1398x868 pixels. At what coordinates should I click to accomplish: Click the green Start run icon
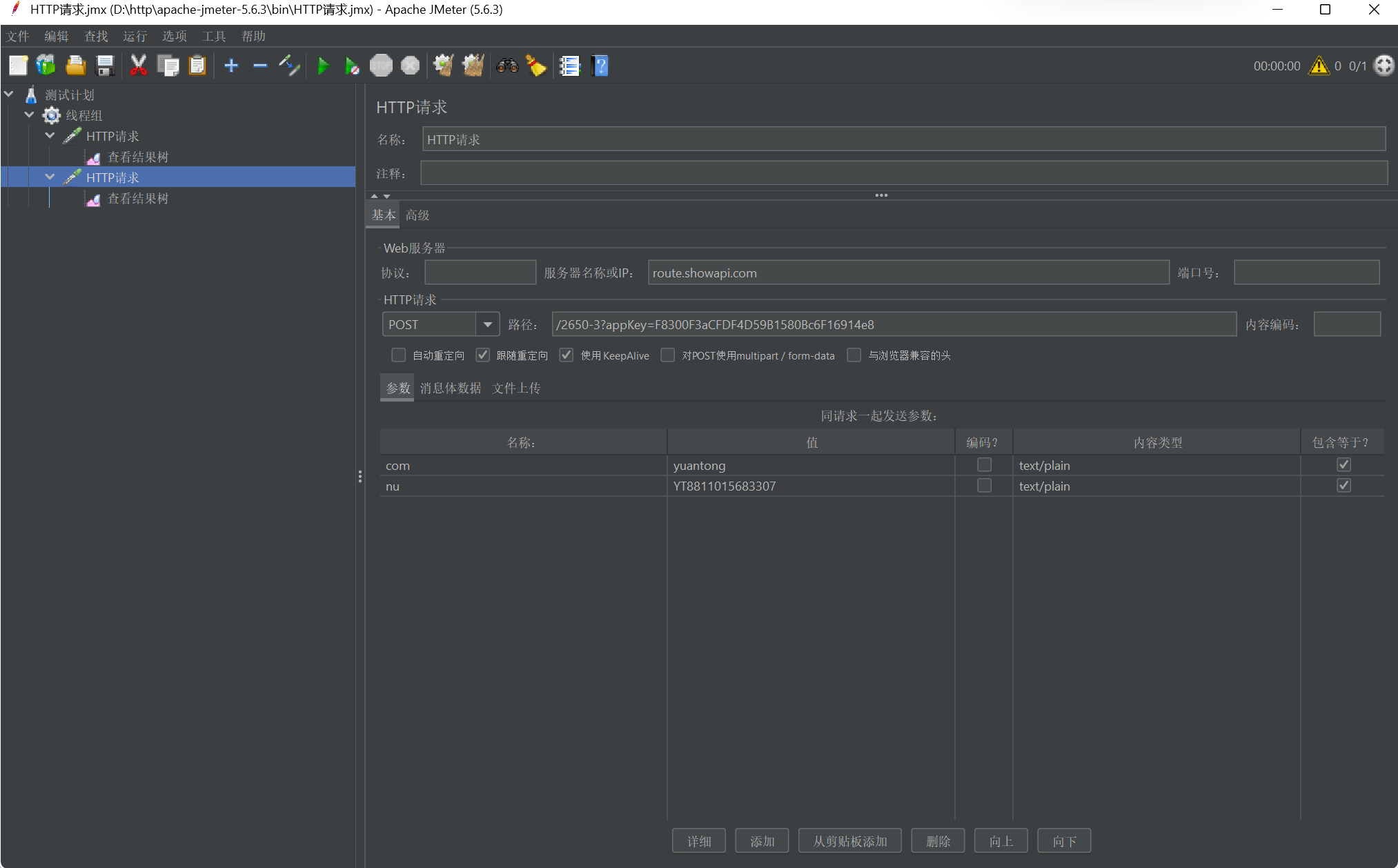(x=322, y=66)
